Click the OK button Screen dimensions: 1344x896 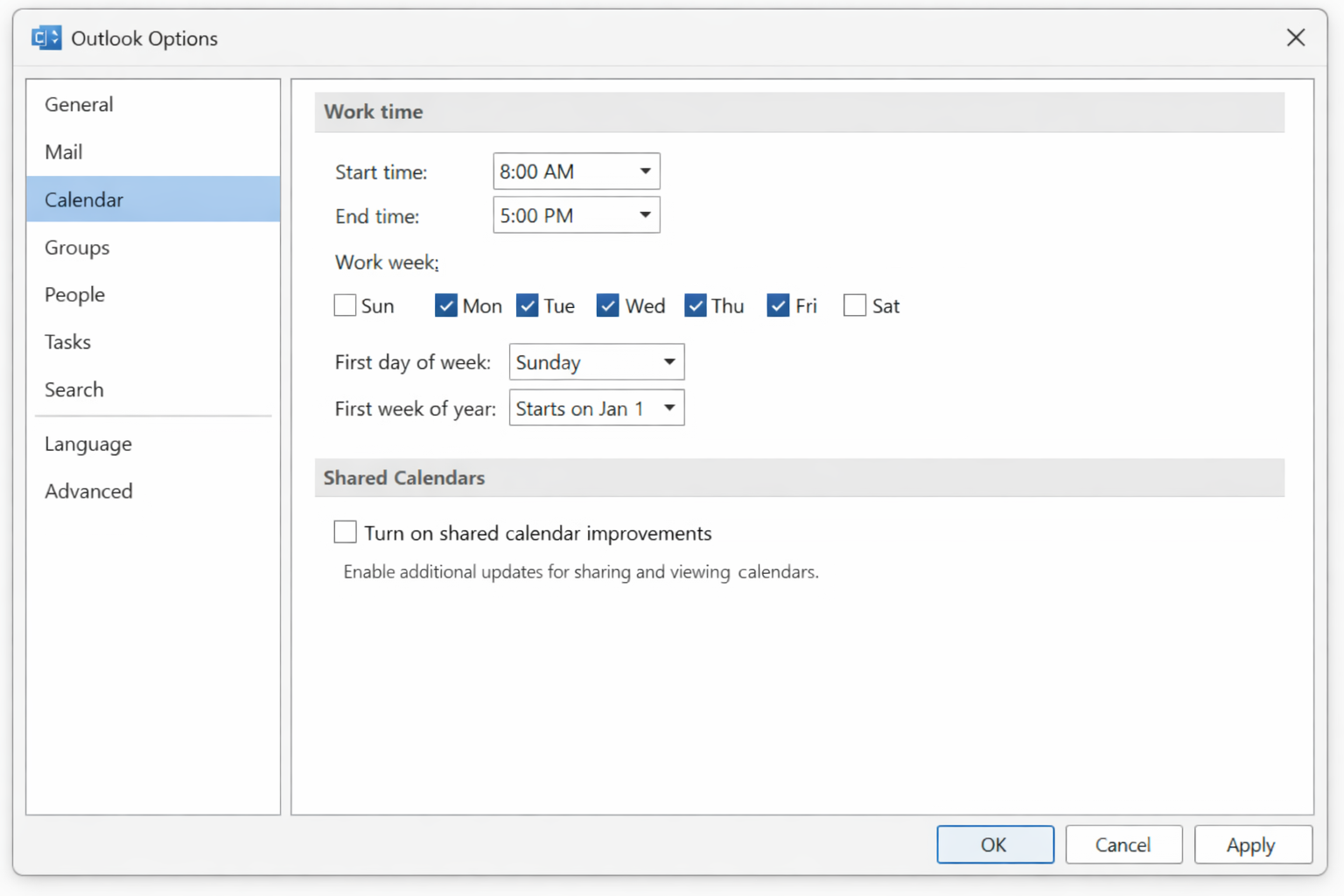(995, 844)
